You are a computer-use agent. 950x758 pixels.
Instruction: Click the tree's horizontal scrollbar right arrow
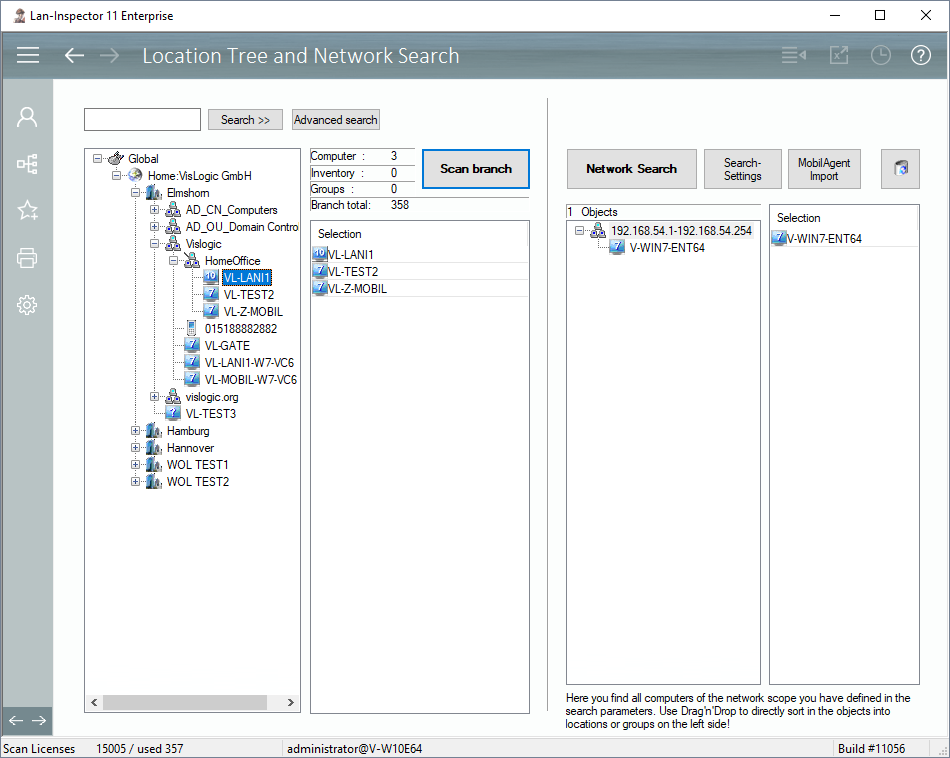click(x=292, y=702)
